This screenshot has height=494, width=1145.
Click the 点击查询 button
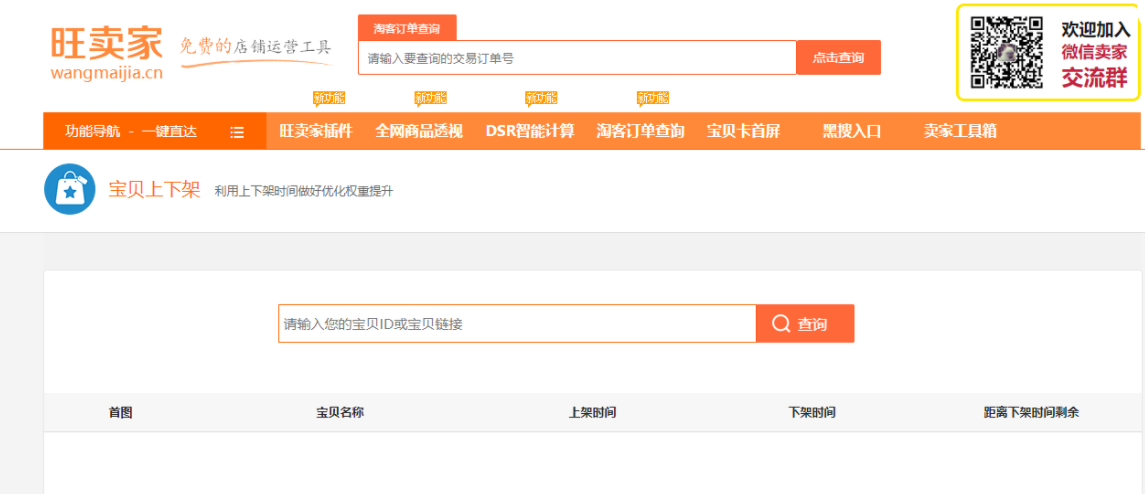[x=838, y=58]
